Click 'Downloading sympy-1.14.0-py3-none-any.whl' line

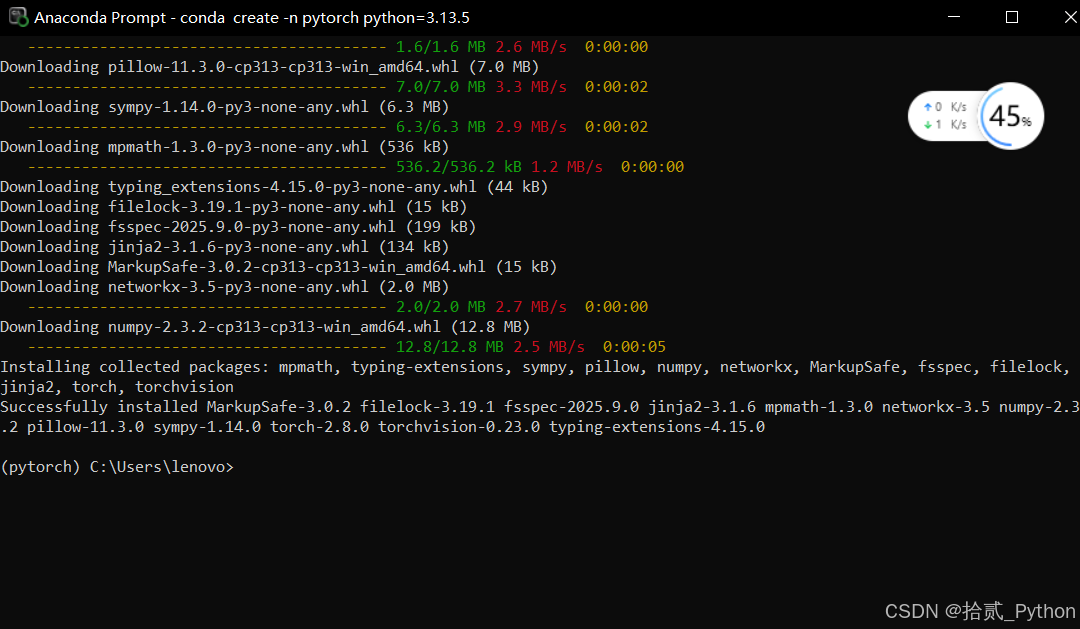225,107
